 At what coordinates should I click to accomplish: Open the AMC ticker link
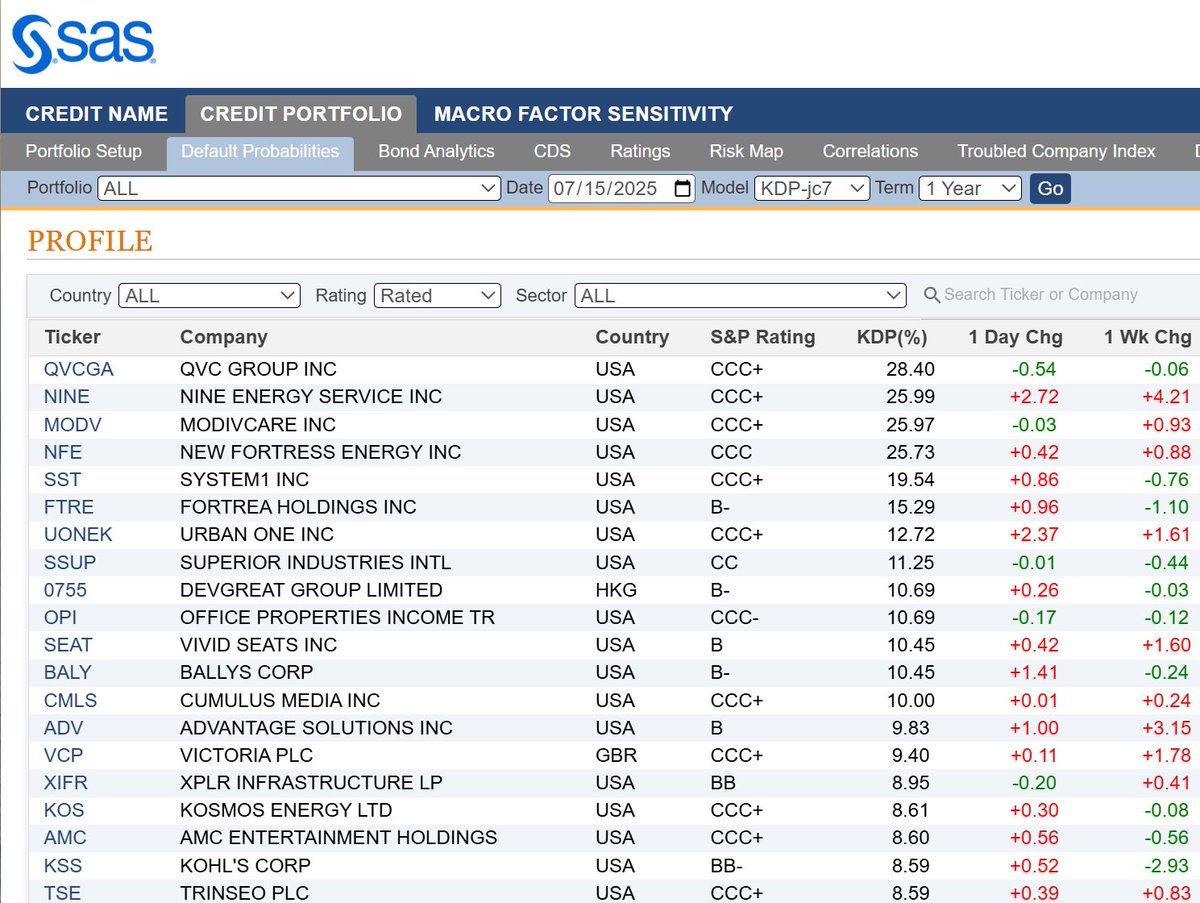coord(65,837)
